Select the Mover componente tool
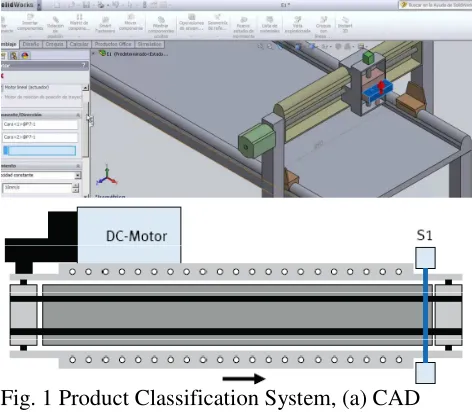The image size is (472, 412). (131, 23)
